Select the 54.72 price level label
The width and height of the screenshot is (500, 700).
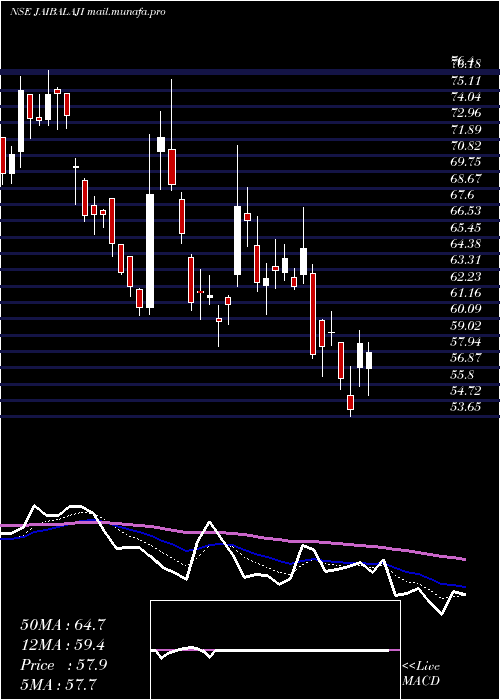point(466,391)
